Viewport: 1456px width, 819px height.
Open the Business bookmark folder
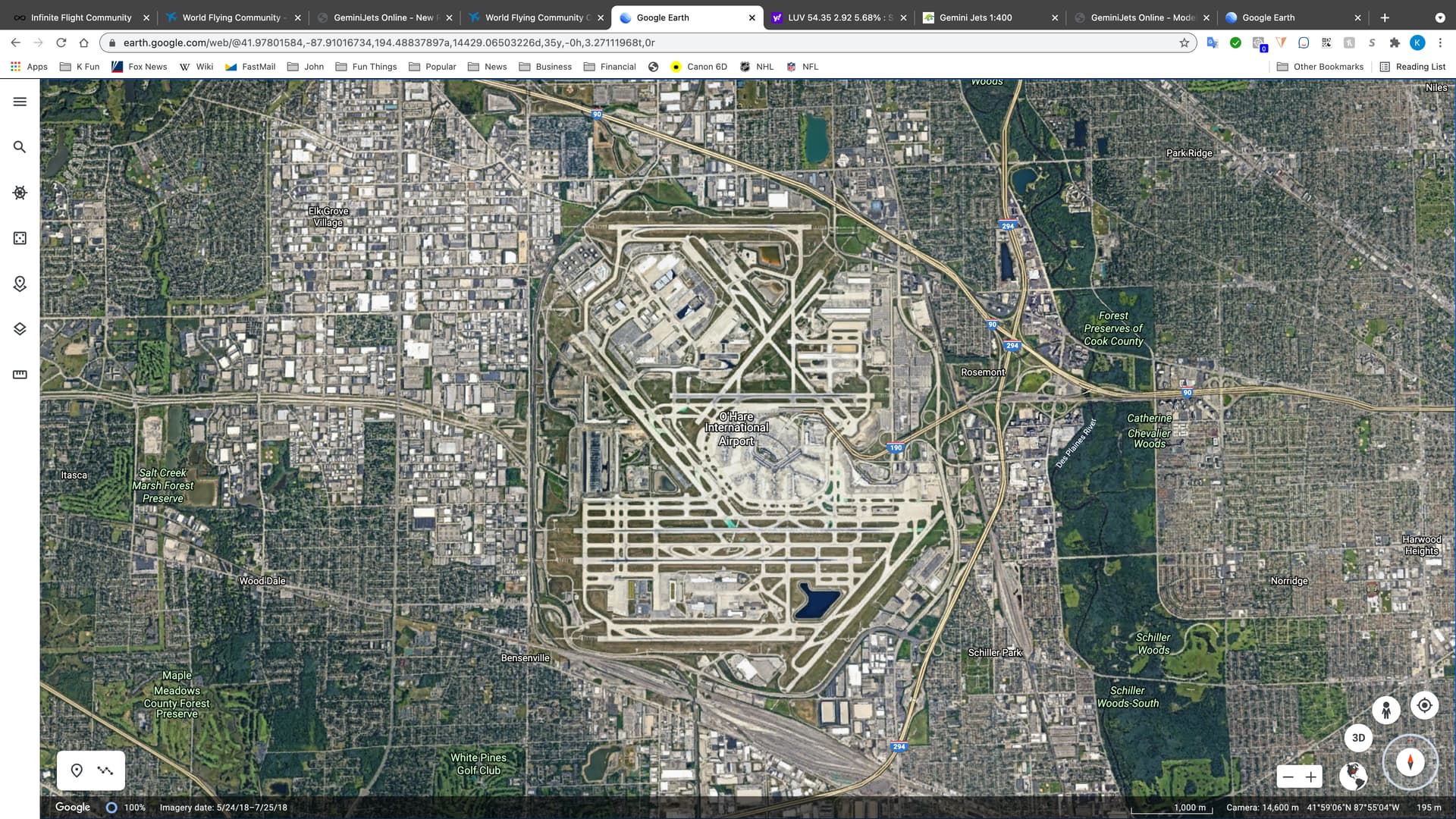(x=545, y=67)
